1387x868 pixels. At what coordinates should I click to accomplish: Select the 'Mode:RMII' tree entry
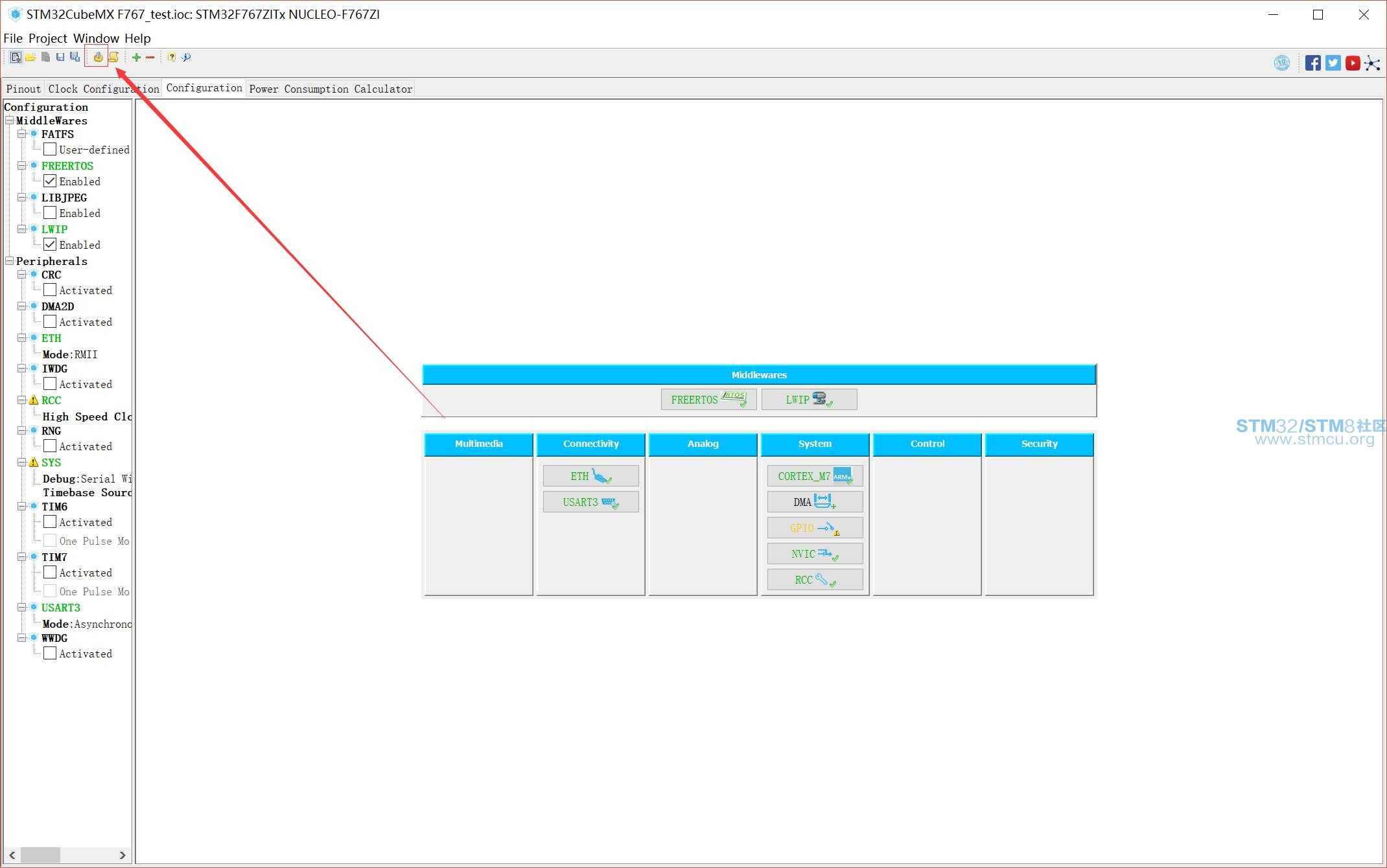70,354
